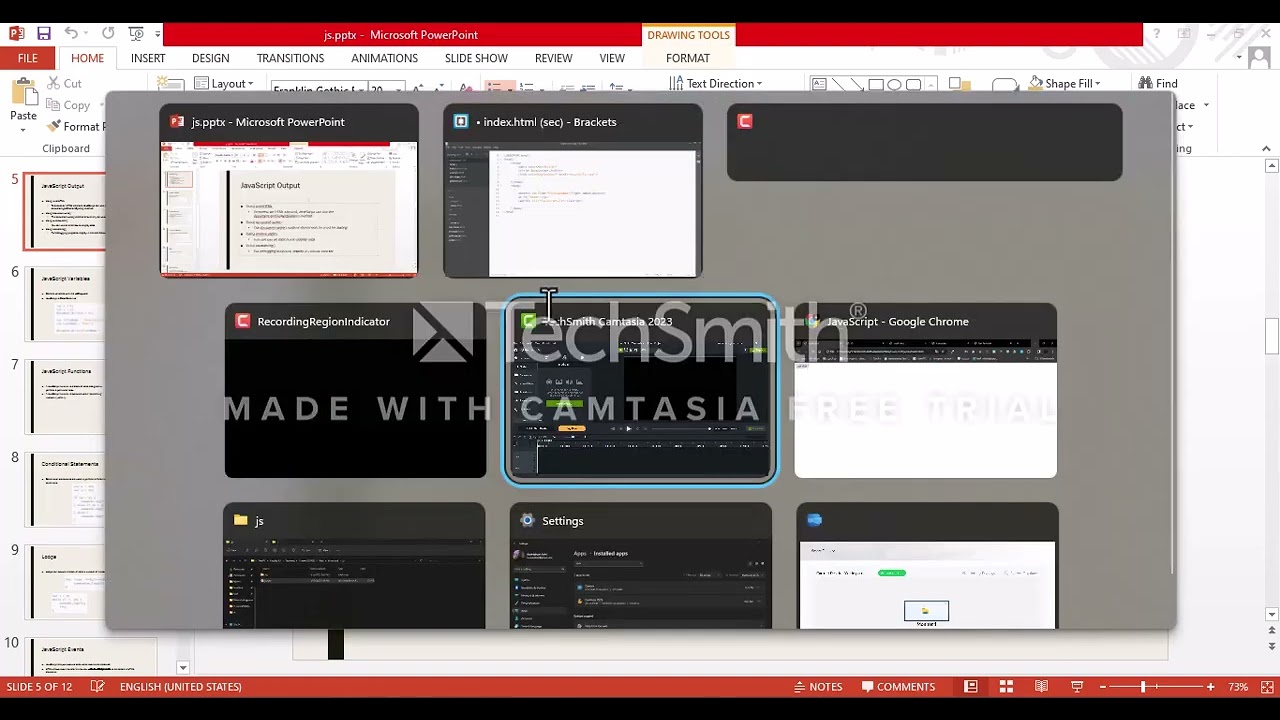Select the oval shape in shapes gallery
The image size is (1280, 720).
point(894,84)
